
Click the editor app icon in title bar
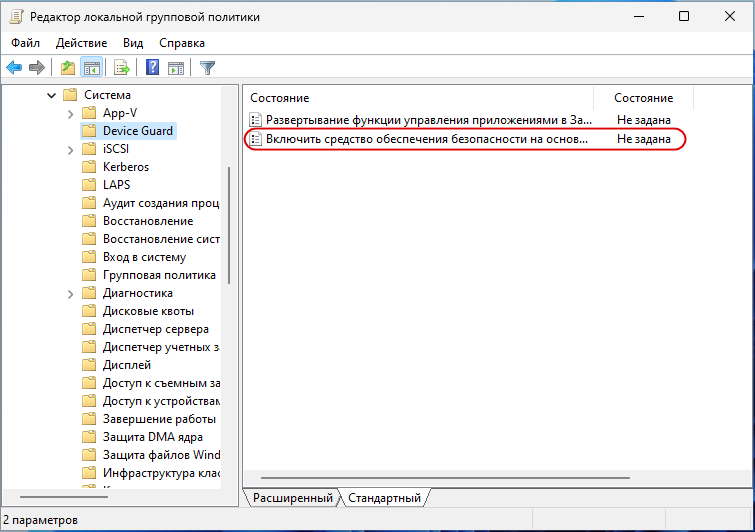(x=16, y=16)
